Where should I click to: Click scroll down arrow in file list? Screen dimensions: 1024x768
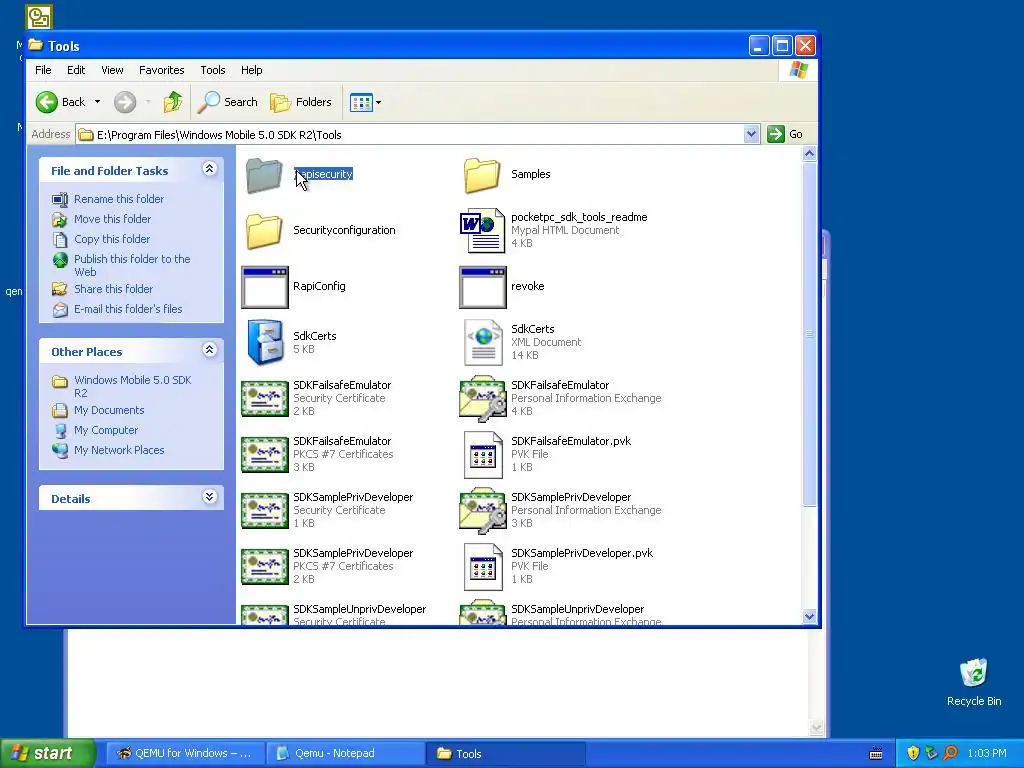pos(809,616)
